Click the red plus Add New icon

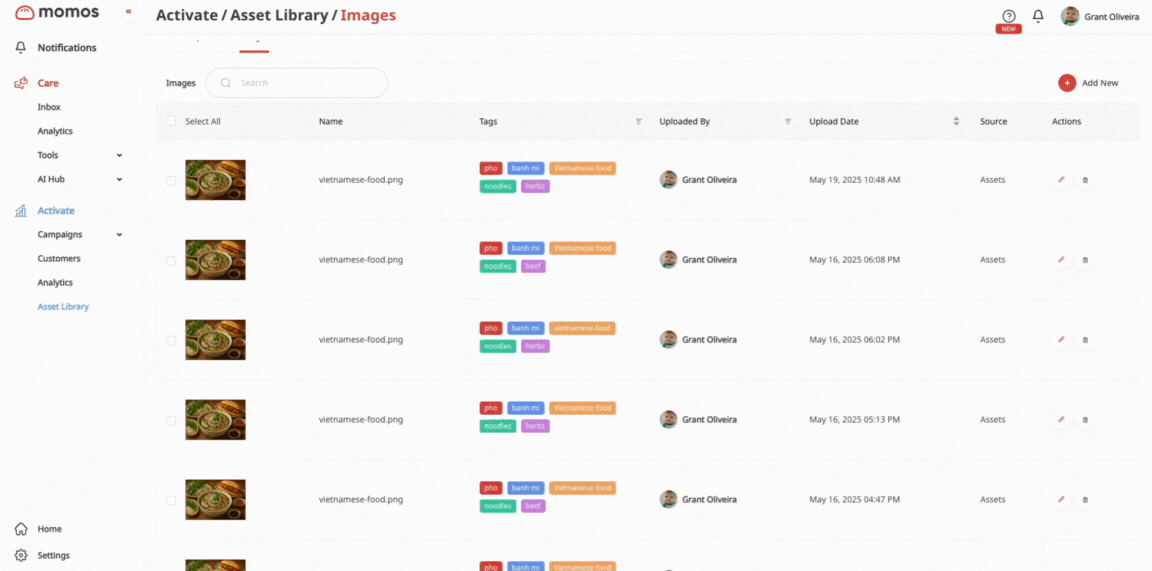(x=1067, y=83)
